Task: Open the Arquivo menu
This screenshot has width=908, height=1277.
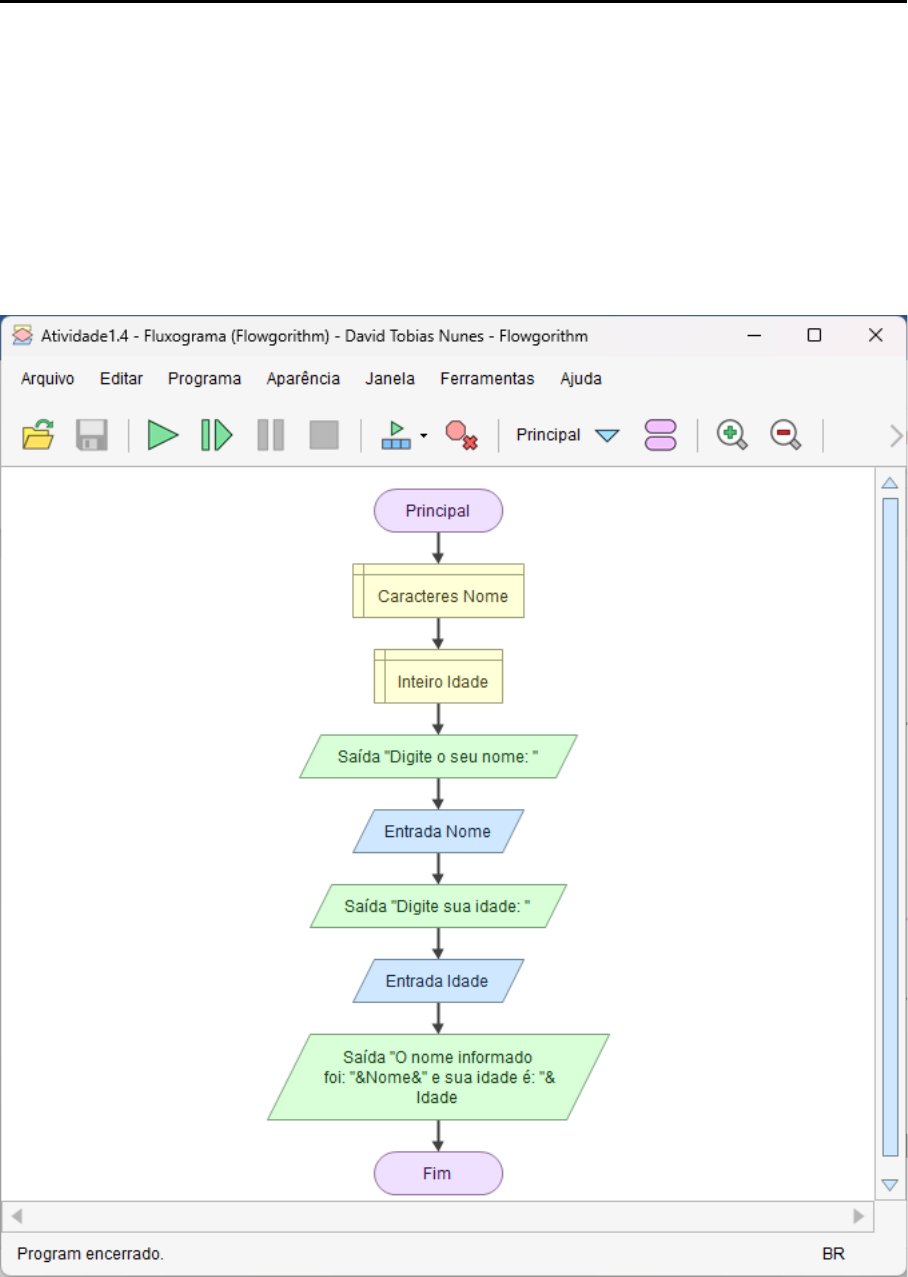Action: 47,379
